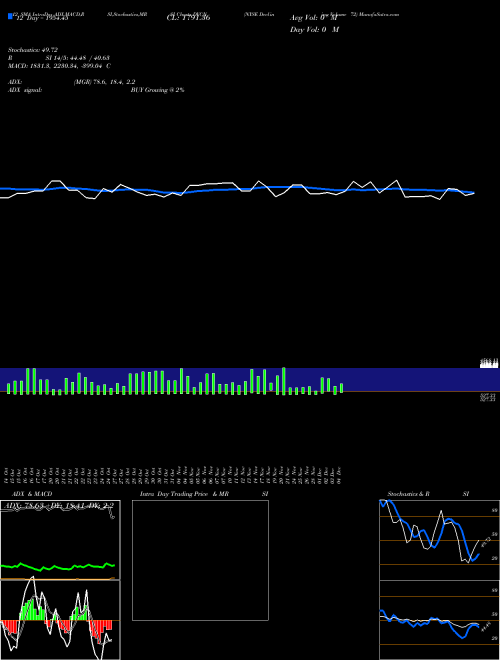Click the 'MACD: 1831.3, 2230.34, -399.04' readout

click(56, 66)
